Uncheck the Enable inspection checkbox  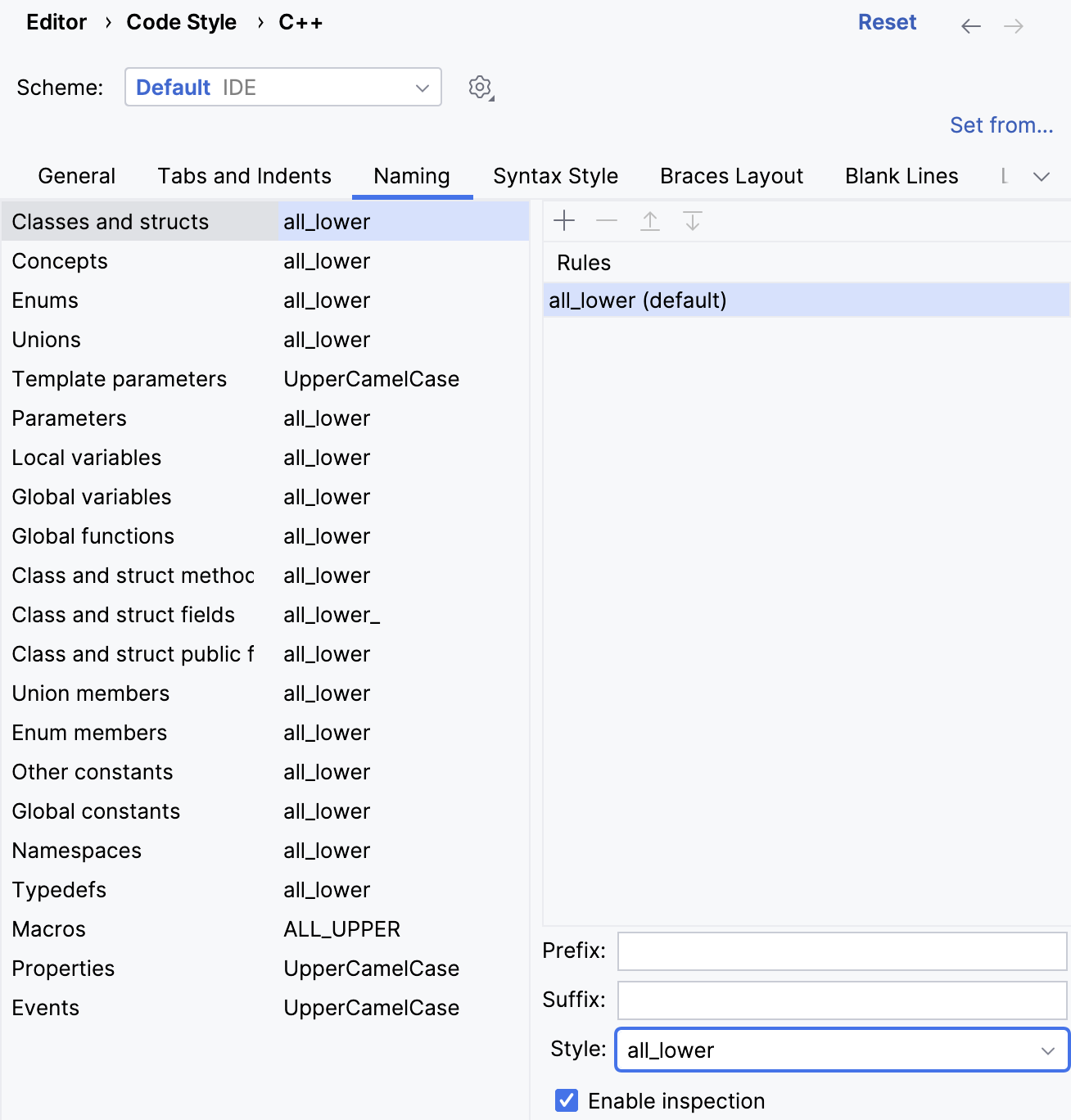coord(567,1100)
